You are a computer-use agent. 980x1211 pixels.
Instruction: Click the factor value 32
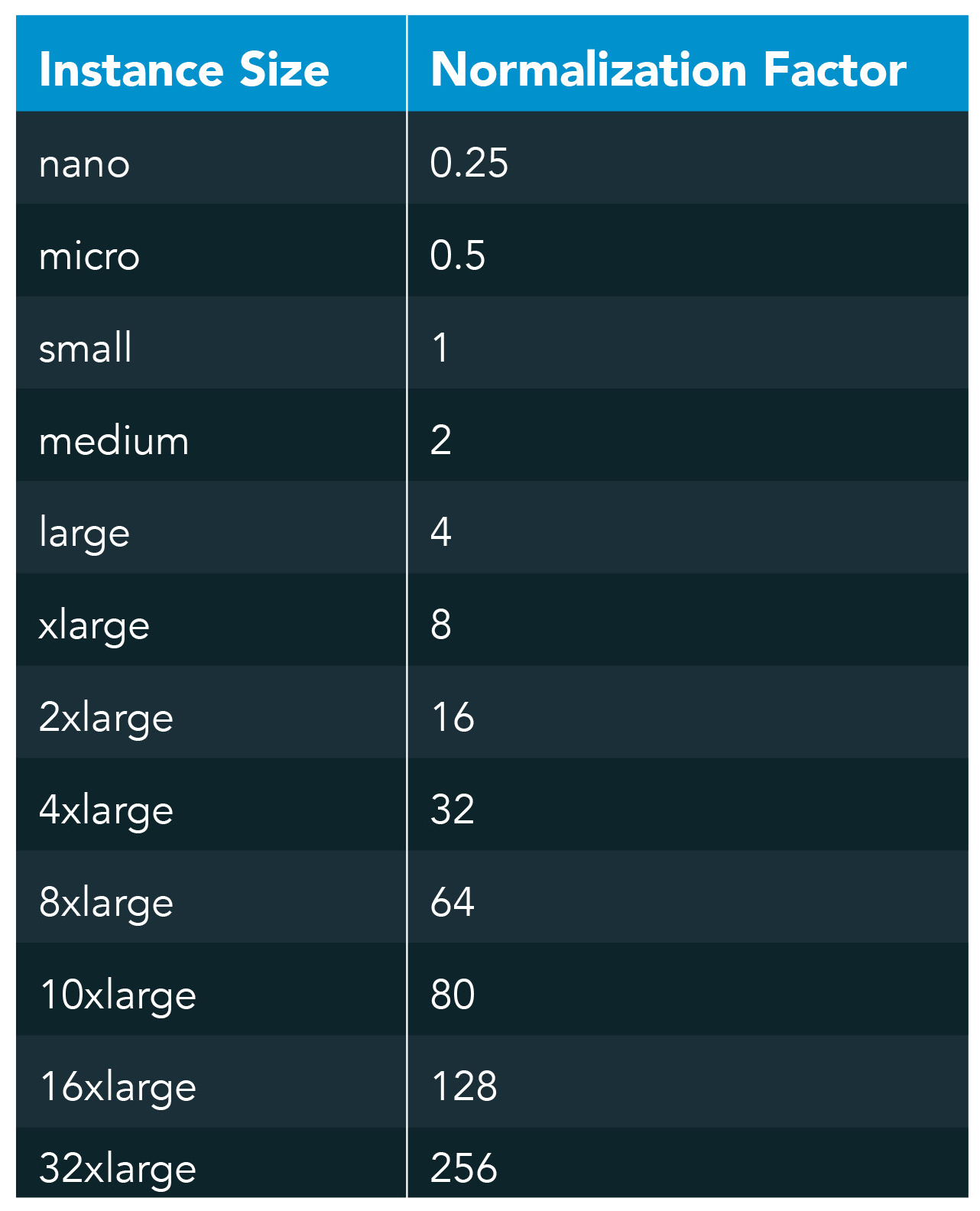[x=453, y=810]
